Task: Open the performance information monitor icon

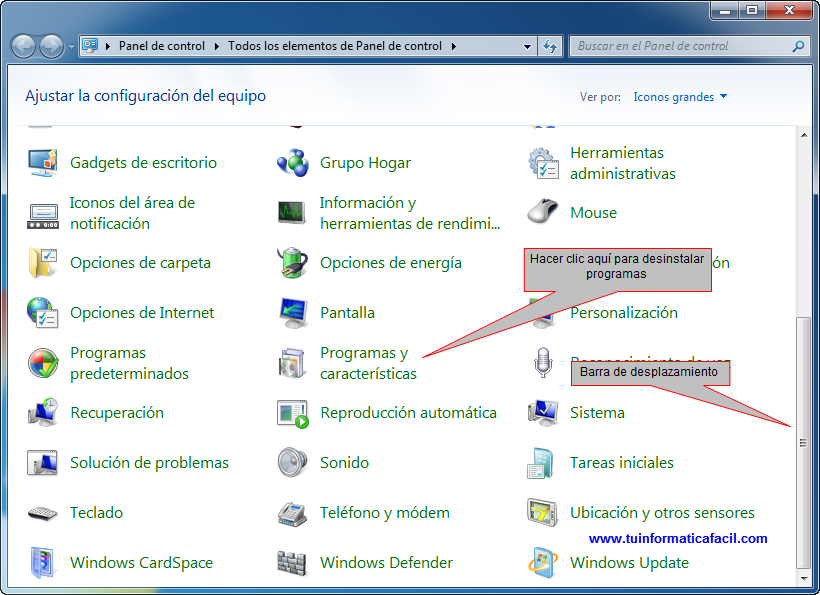Action: [292, 213]
